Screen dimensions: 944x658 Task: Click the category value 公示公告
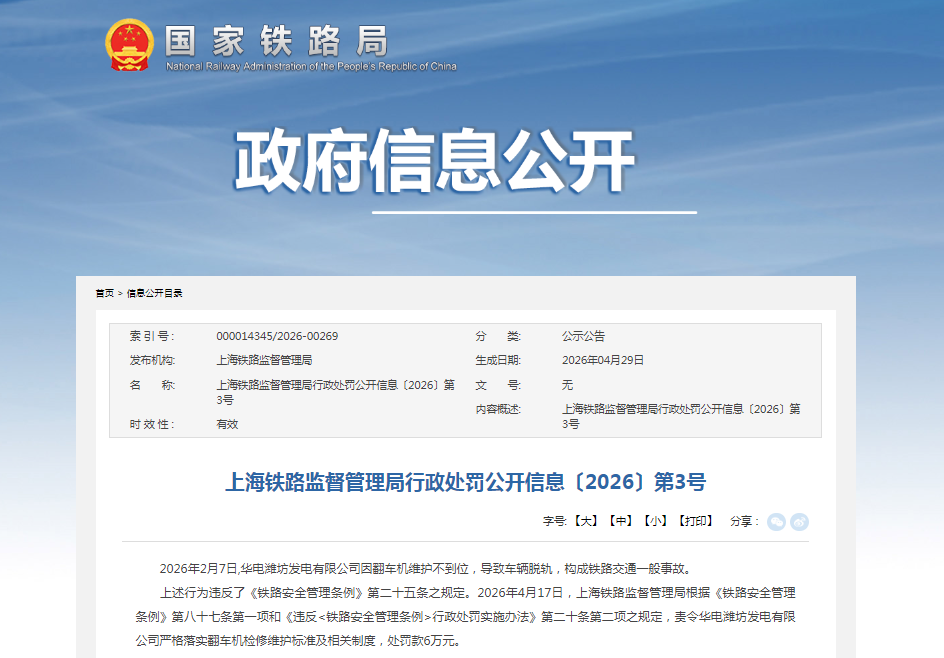click(583, 336)
